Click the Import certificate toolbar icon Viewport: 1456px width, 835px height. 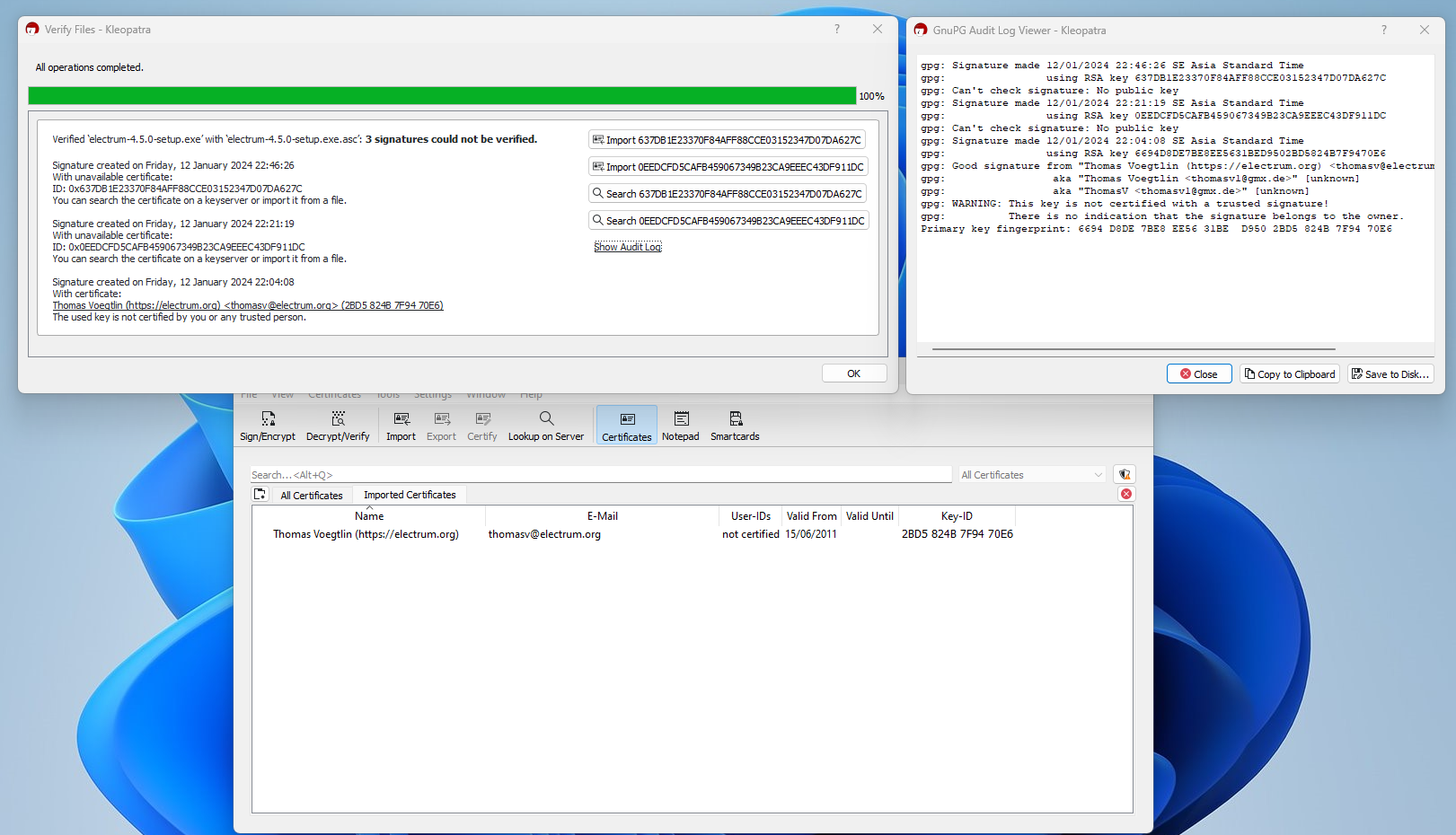coord(401,426)
